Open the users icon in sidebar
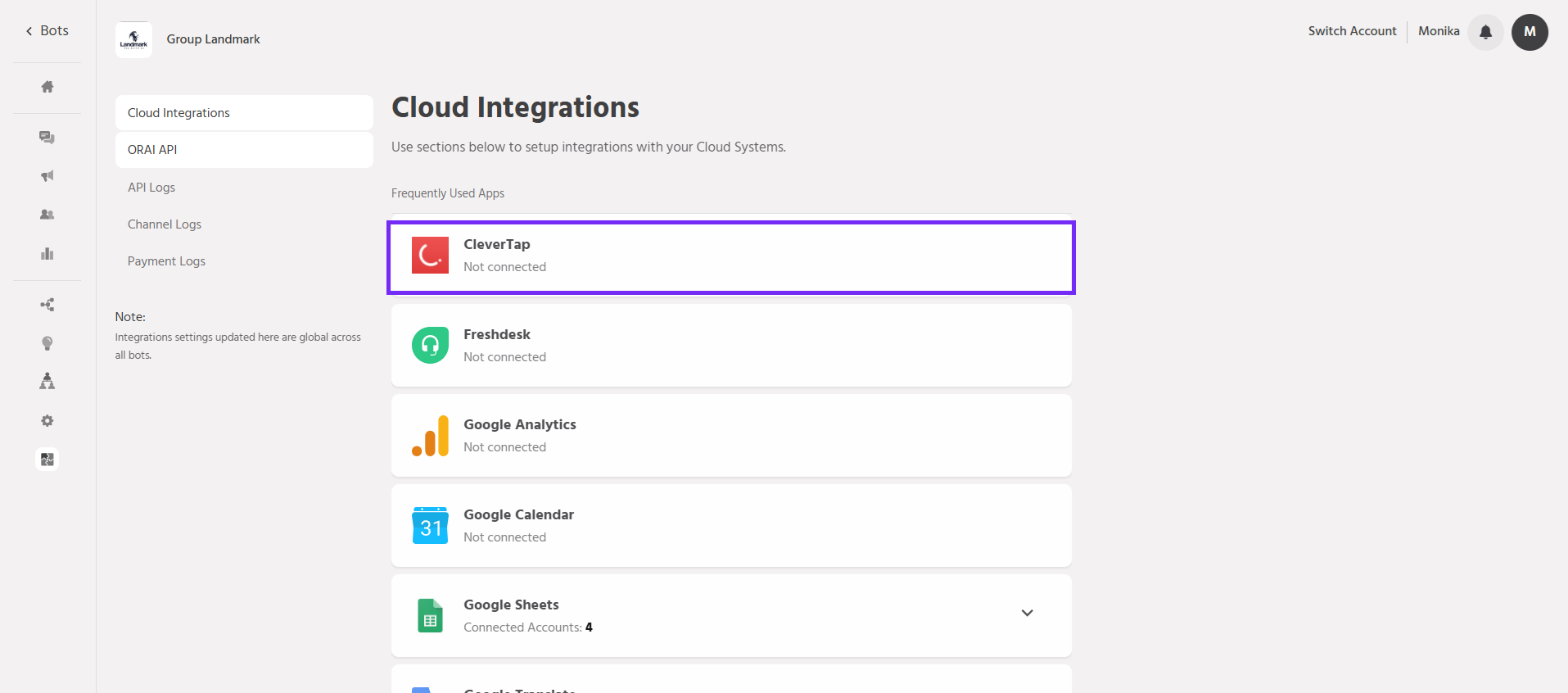The height and width of the screenshot is (693, 1568). coord(47,215)
